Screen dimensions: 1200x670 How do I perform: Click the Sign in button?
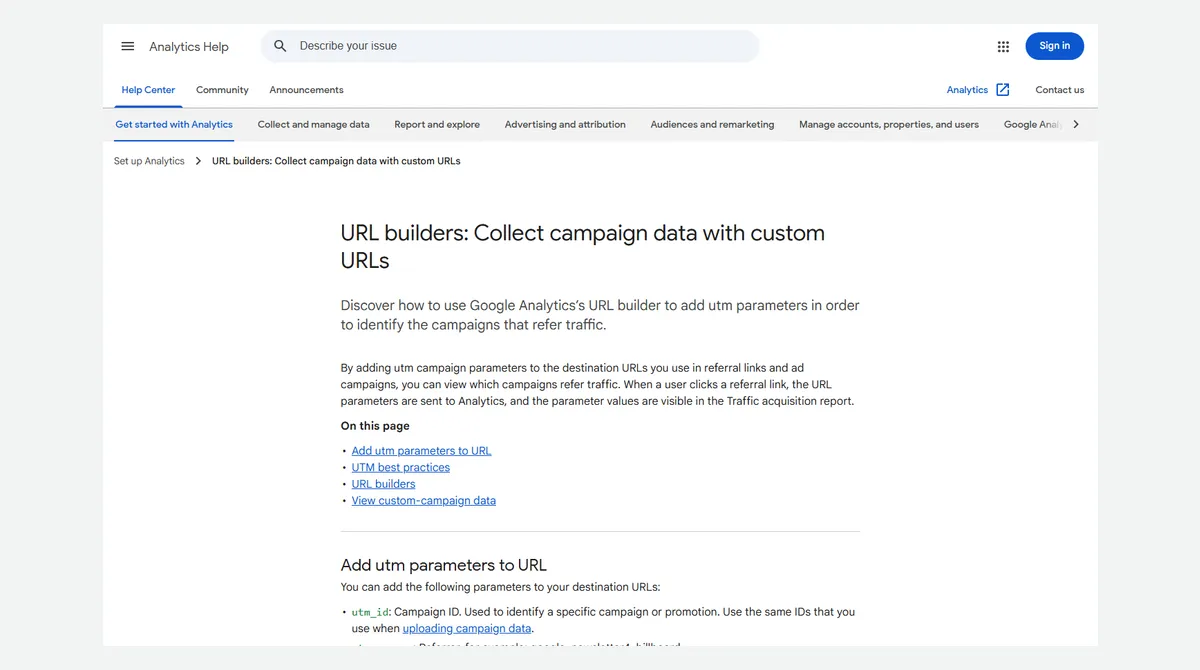point(1054,46)
